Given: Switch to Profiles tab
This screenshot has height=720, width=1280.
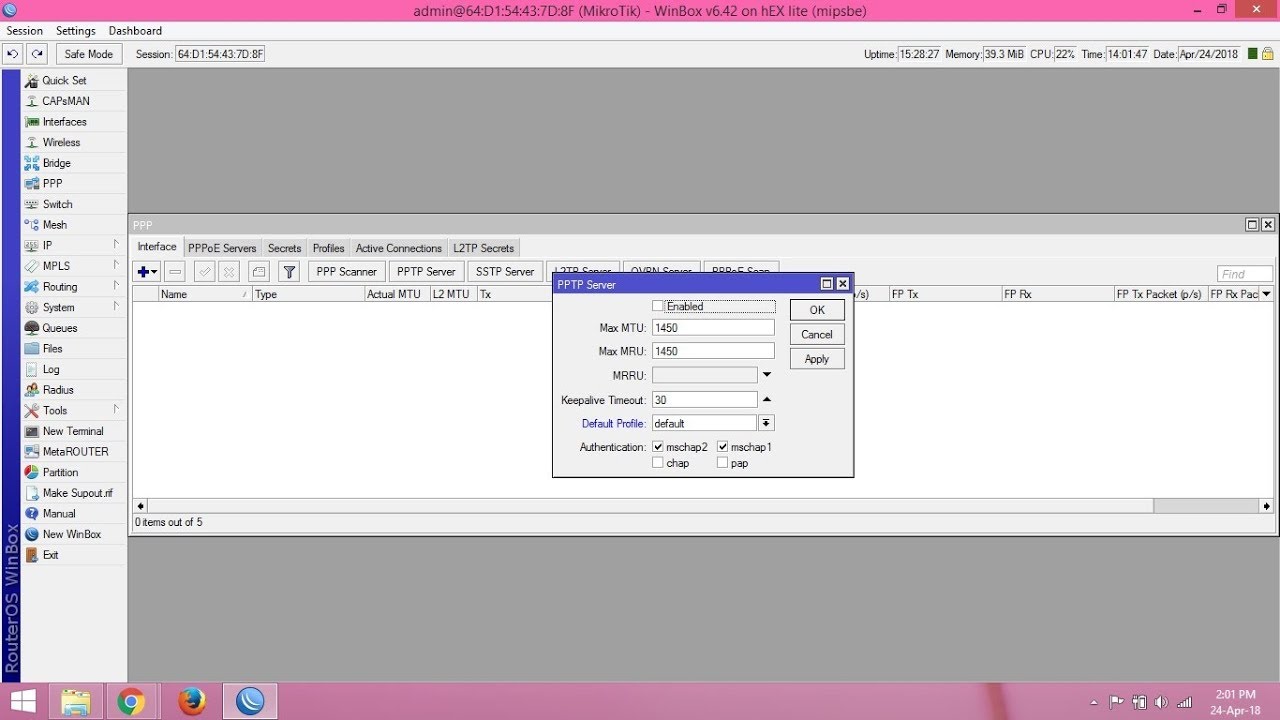Looking at the screenshot, I should tap(328, 248).
